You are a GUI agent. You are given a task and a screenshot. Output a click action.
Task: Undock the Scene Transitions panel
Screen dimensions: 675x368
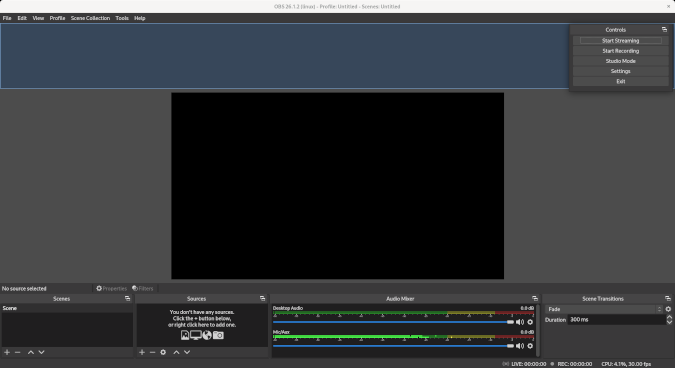668,298
